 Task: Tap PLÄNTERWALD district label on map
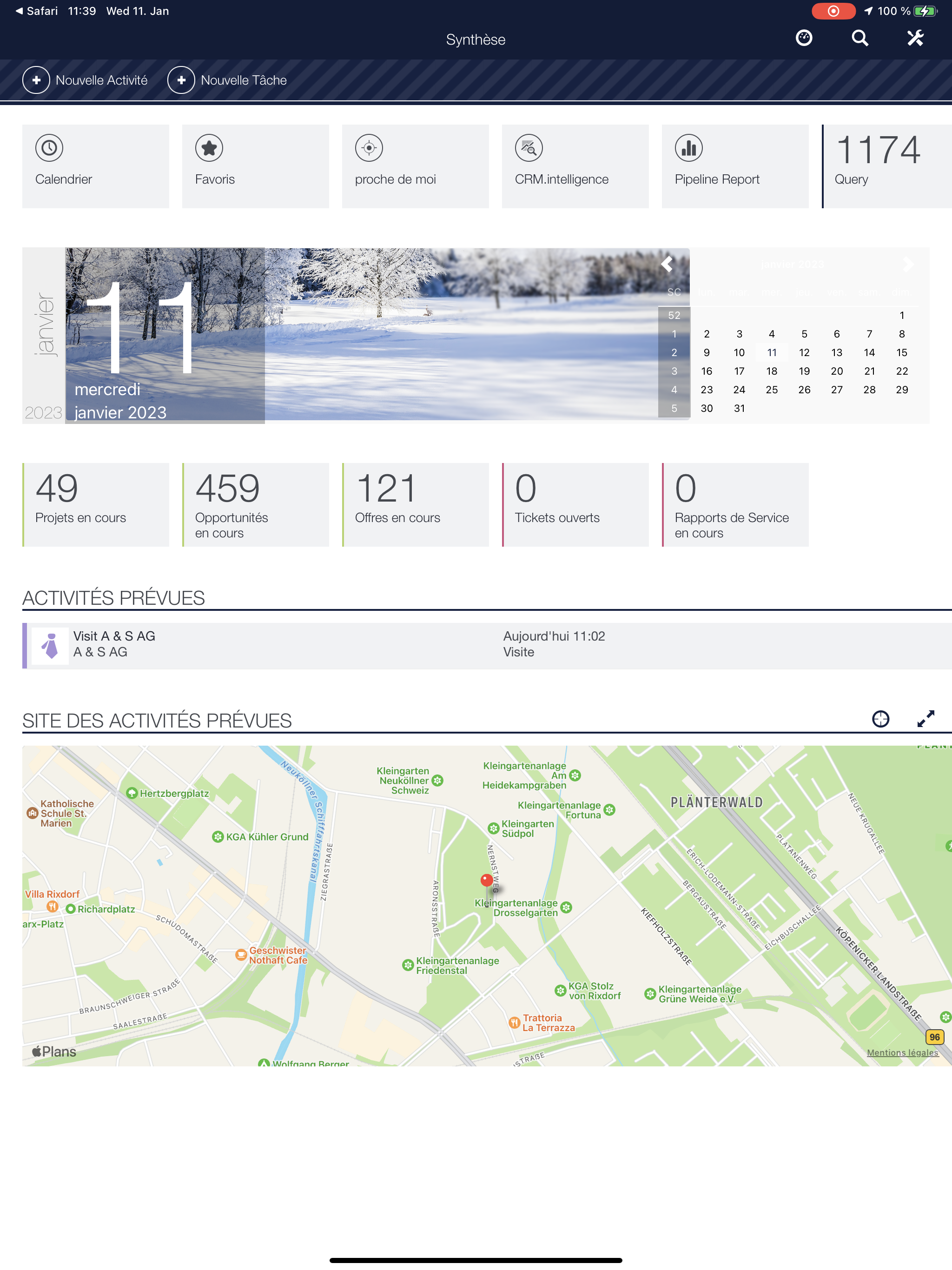tap(717, 802)
